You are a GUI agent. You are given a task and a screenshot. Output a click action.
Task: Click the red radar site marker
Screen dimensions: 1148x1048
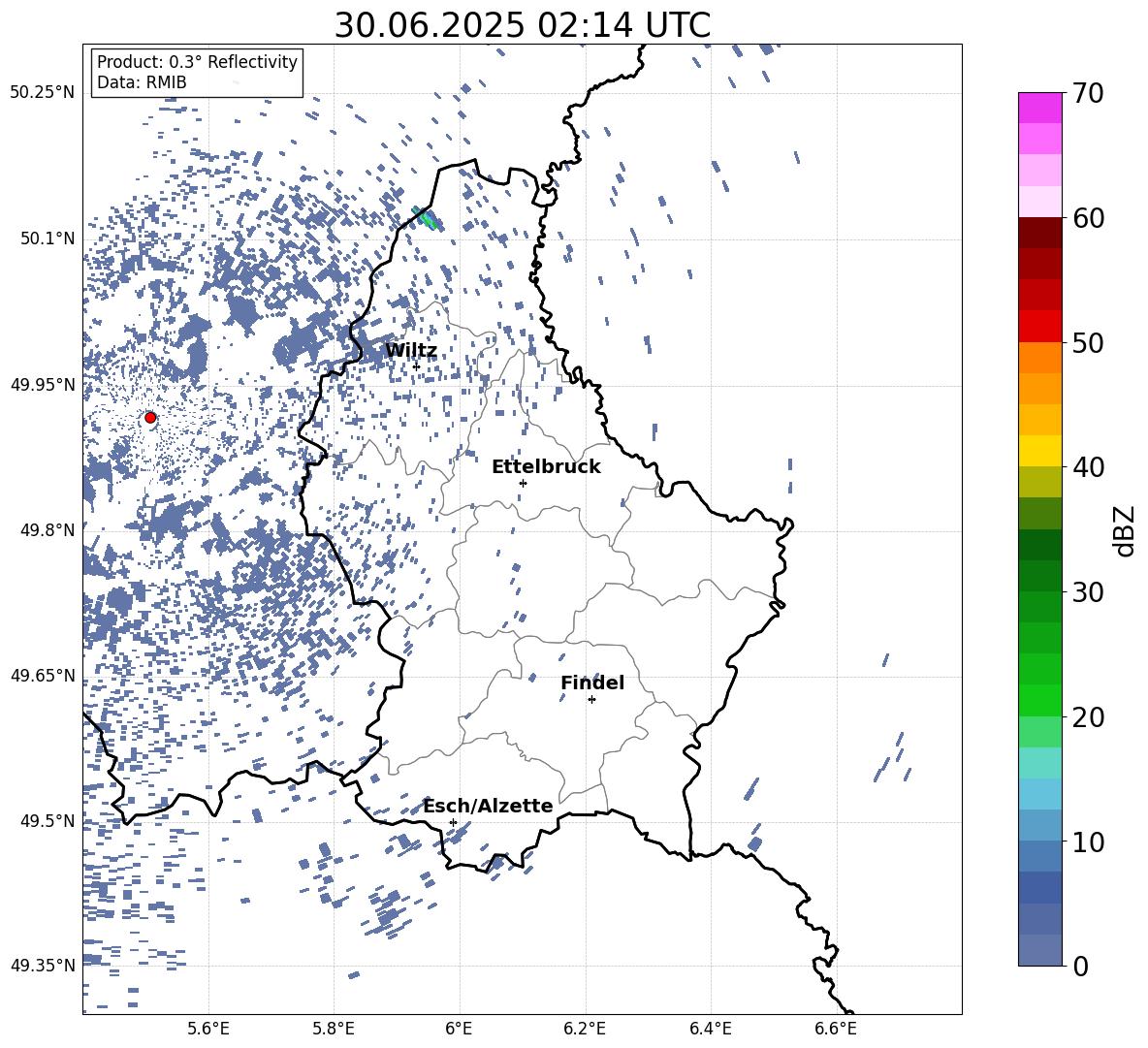(x=150, y=417)
